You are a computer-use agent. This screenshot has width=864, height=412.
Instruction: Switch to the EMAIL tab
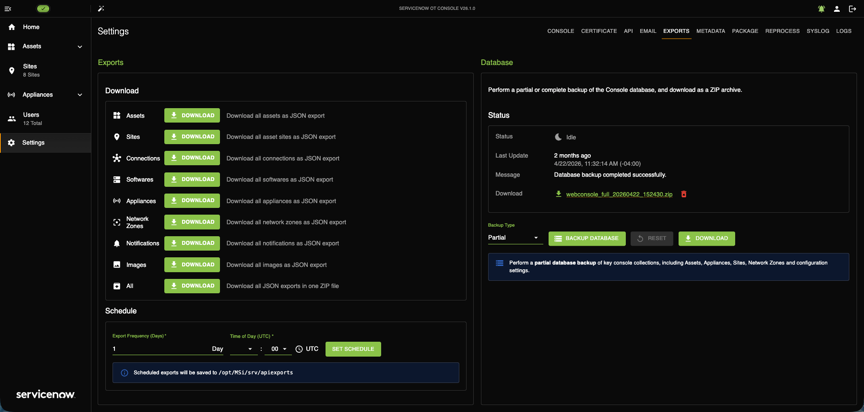tap(648, 31)
